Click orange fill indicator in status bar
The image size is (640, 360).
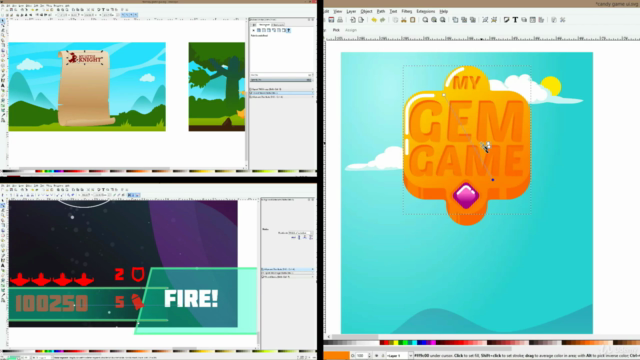tap(337, 356)
